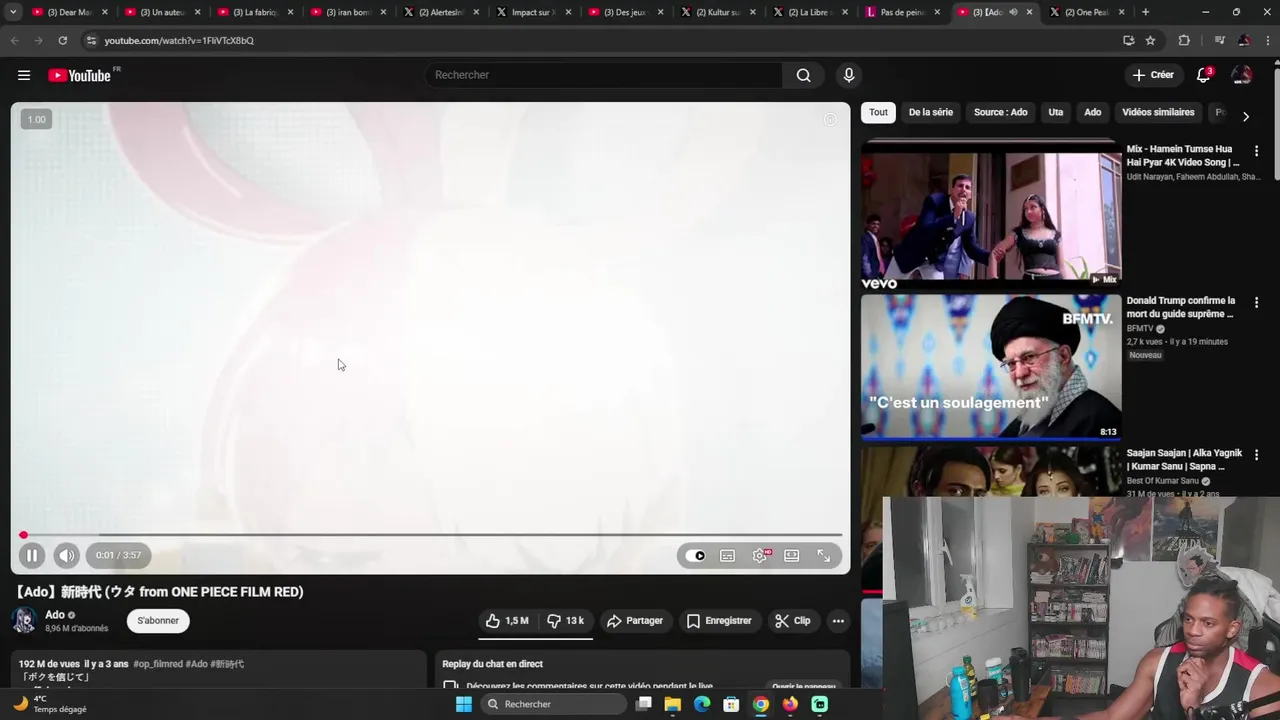Select the Uta filter chip
This screenshot has height=720, width=1280.
(1056, 113)
